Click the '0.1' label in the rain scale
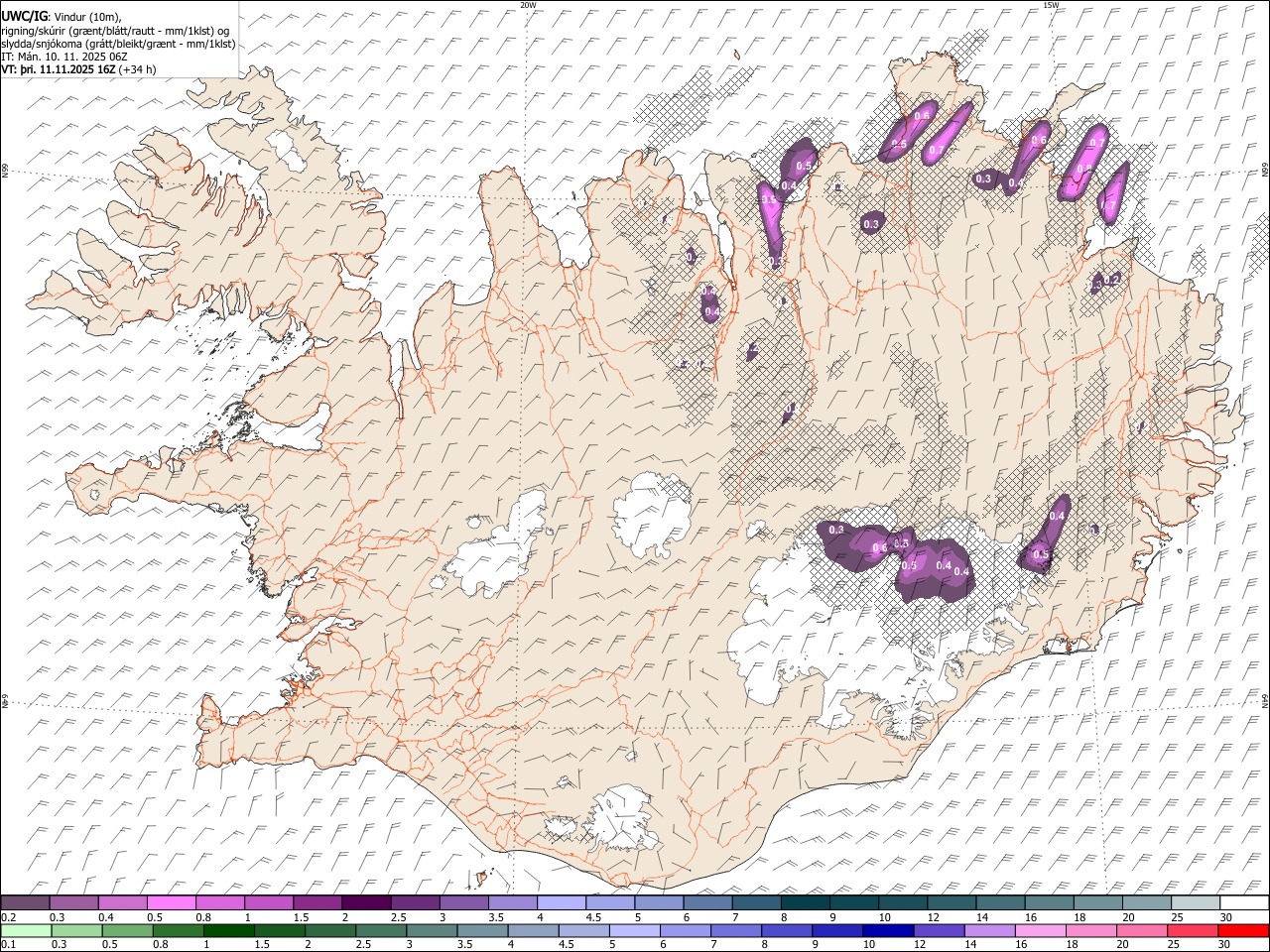Screen dimensions: 1270x952 (7, 944)
